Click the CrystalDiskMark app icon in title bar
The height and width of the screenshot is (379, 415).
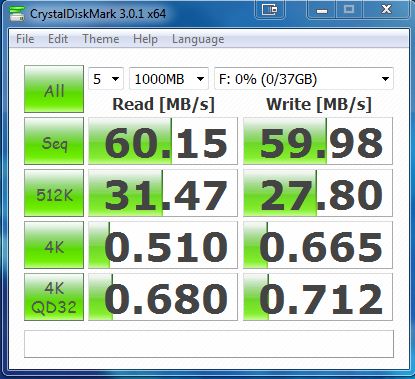point(17,14)
